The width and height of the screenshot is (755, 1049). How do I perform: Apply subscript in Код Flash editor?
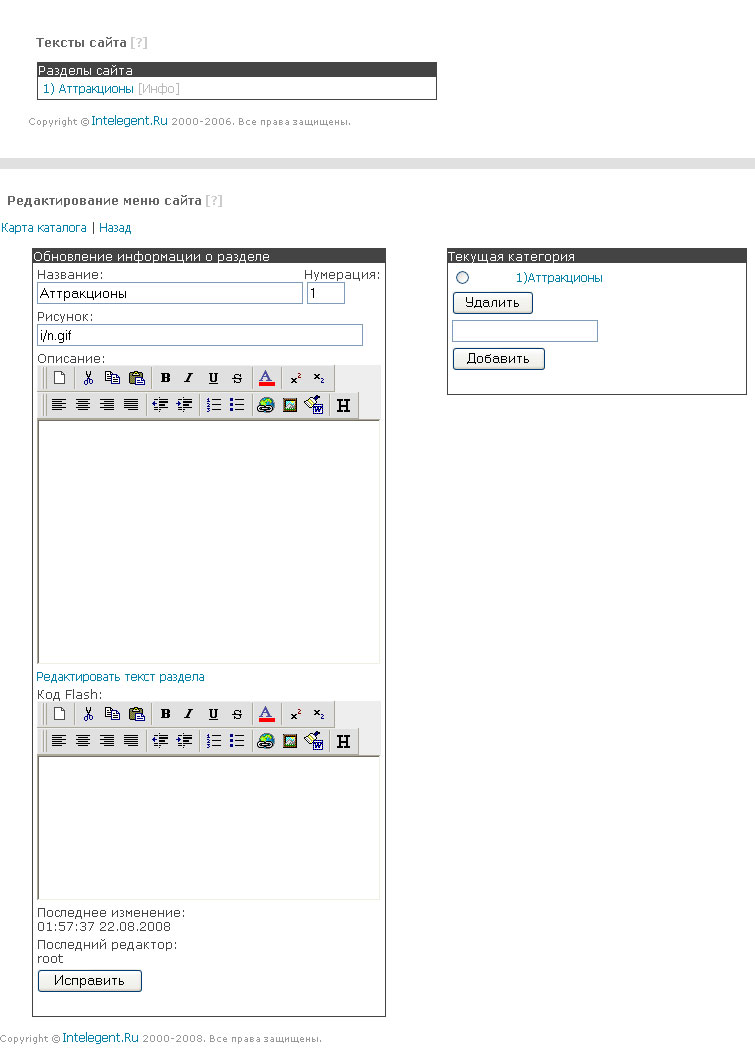(x=319, y=714)
